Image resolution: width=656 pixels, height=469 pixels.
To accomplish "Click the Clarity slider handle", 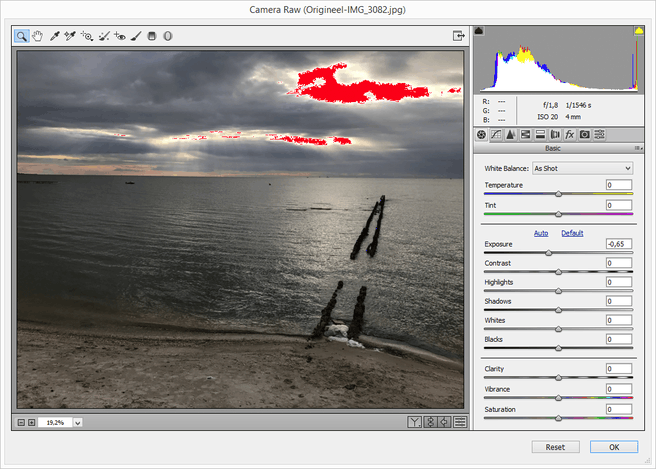I will [558, 378].
